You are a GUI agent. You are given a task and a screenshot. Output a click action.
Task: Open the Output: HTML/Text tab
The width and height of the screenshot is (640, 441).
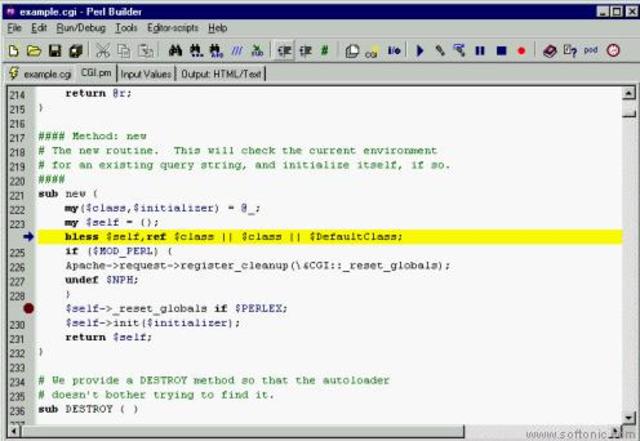(x=221, y=74)
